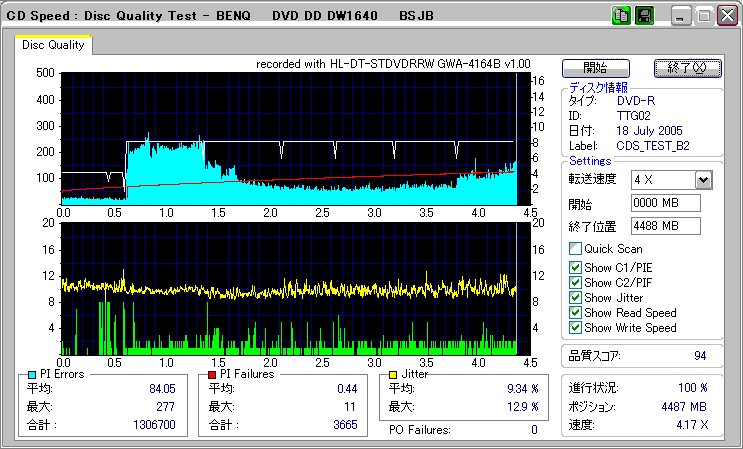This screenshot has width=743, height=449.
Task: Click the red PI Failures legend square
Action: pyautogui.click(x=212, y=374)
